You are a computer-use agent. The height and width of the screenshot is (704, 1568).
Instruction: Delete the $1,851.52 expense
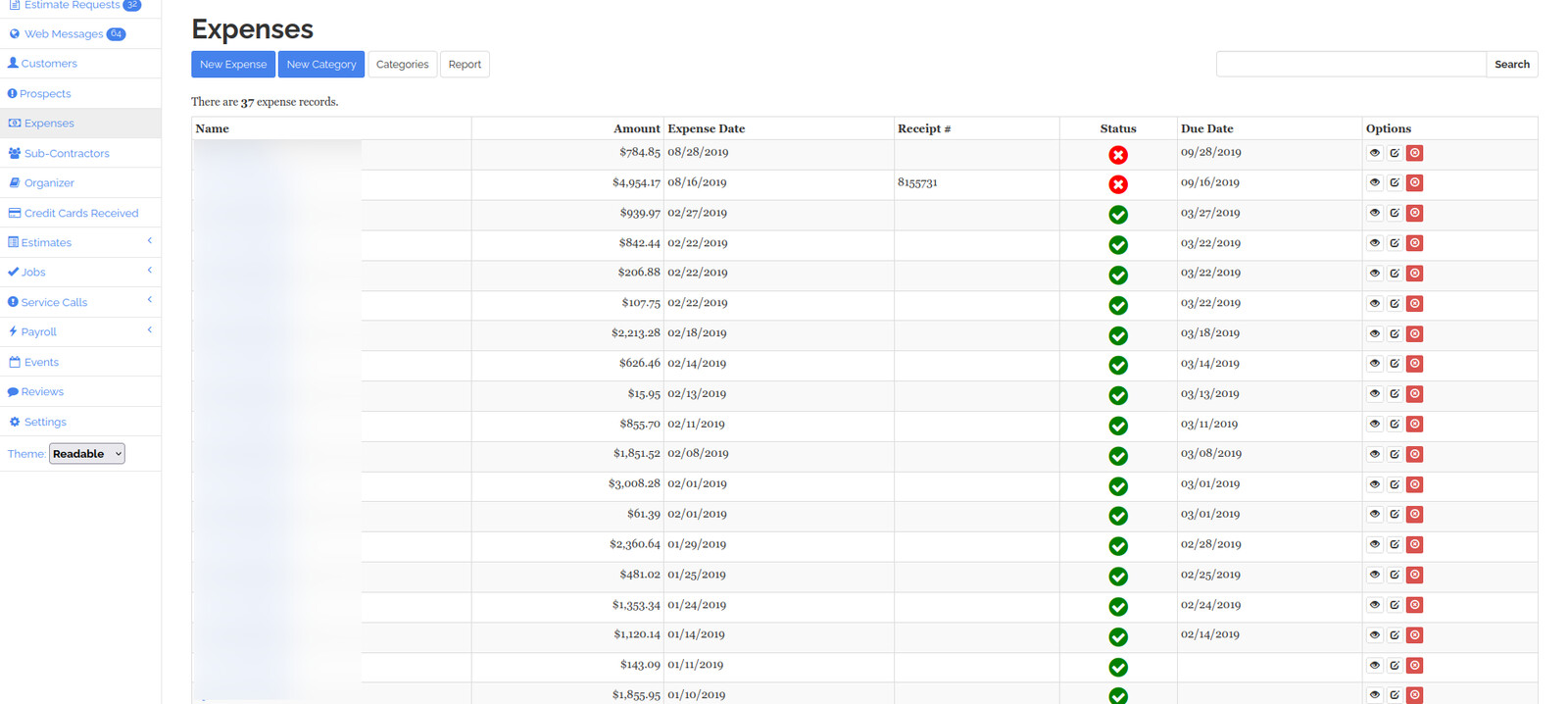coord(1415,455)
